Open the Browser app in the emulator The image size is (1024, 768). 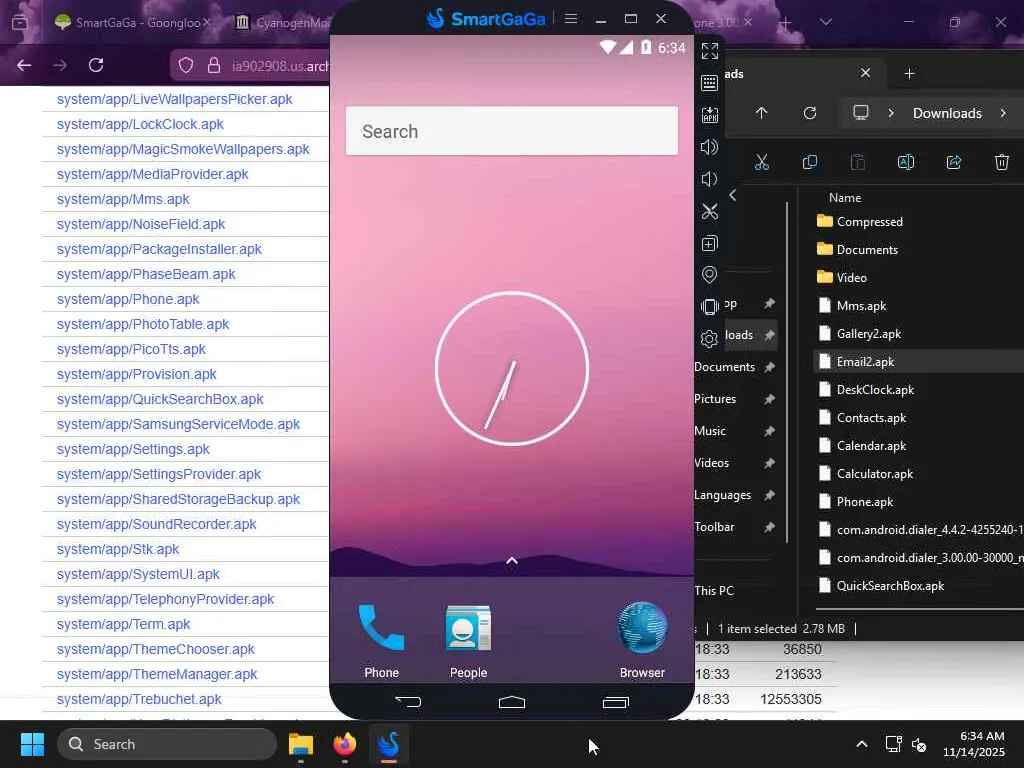pos(642,641)
